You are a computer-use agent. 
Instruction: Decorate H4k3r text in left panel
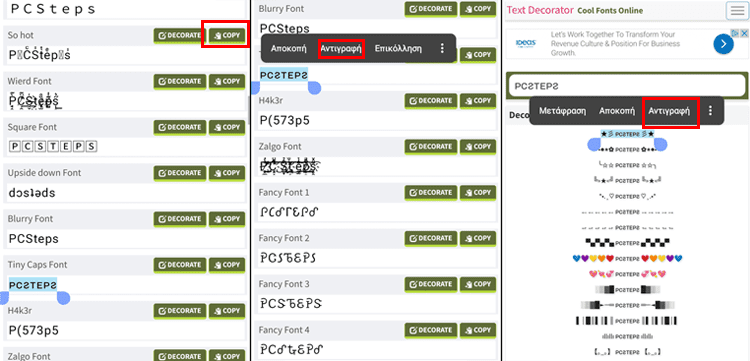pos(180,311)
